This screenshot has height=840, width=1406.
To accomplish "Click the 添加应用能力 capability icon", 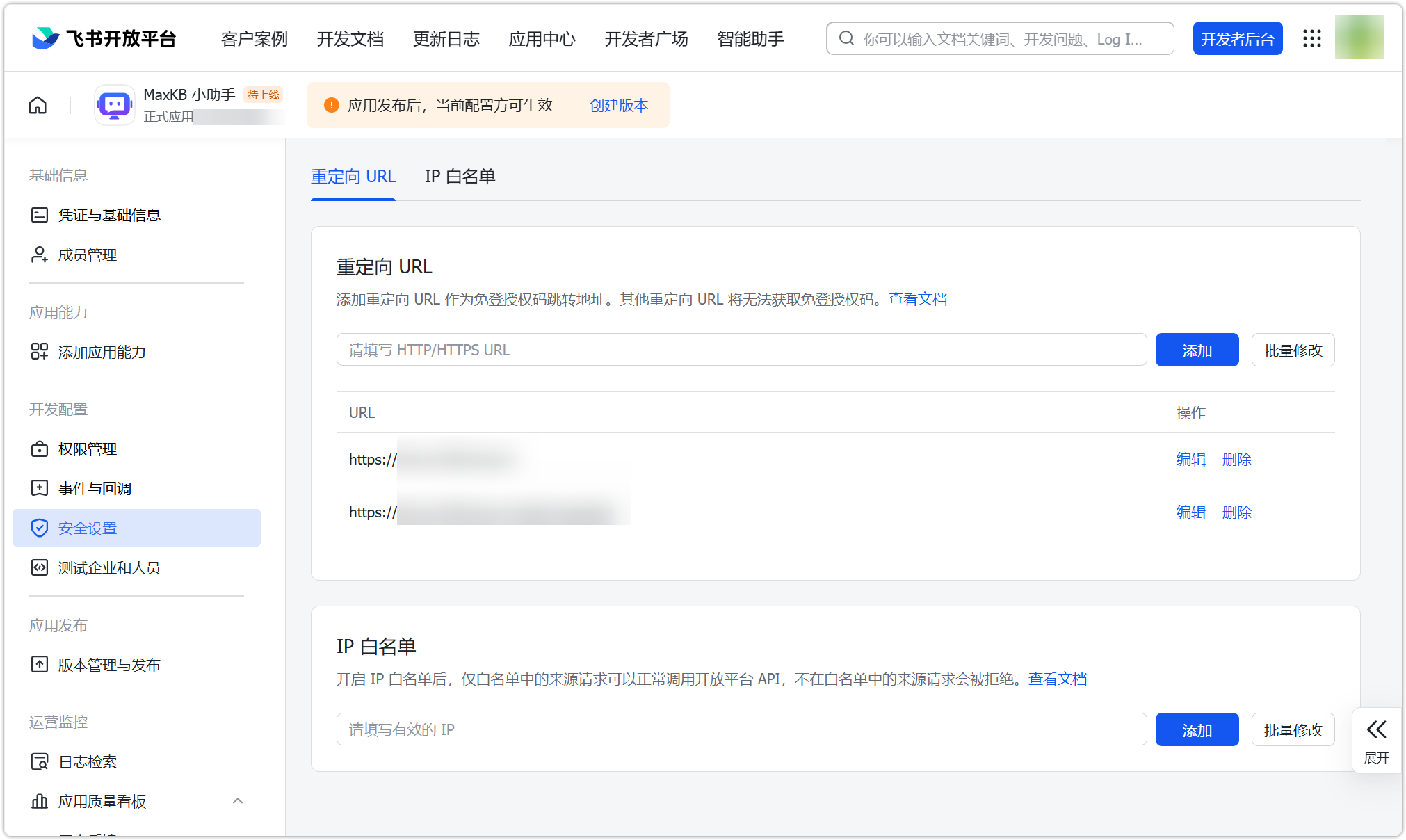I will 39,352.
